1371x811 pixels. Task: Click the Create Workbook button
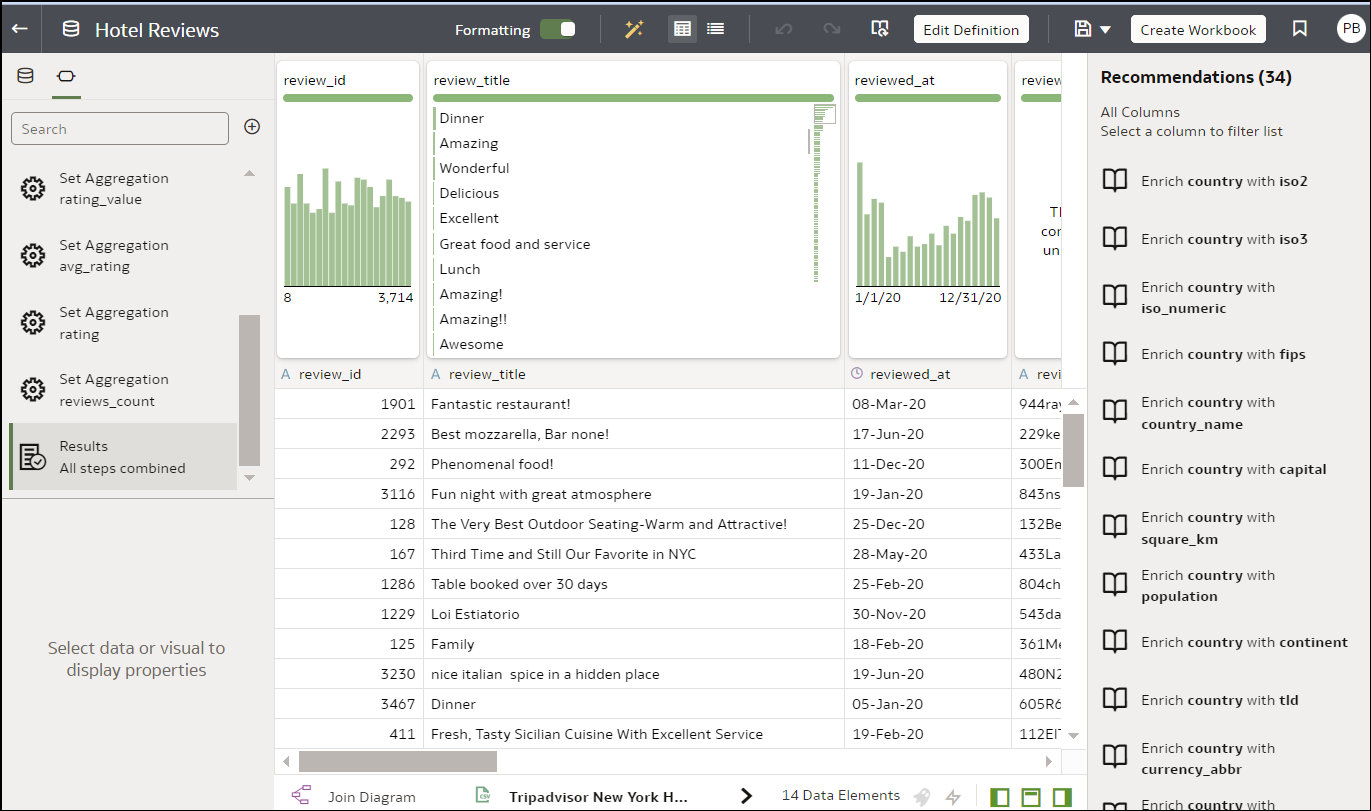pos(1198,29)
